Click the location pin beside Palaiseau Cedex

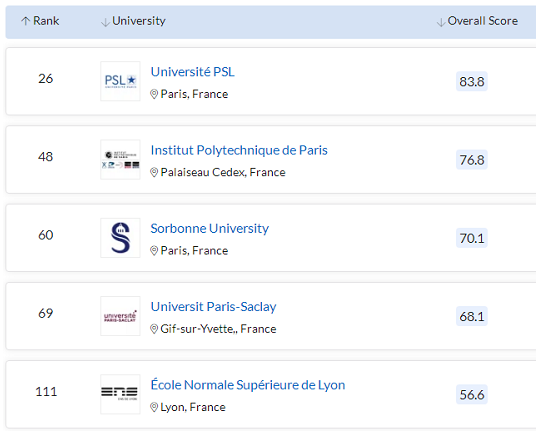click(x=154, y=172)
